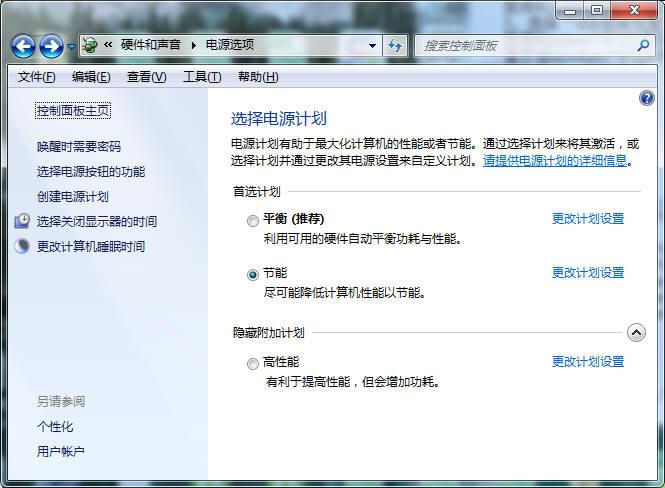This screenshot has width=665, height=488.
Task: Open 选择电源按钮的功能 link
Action: (x=91, y=172)
